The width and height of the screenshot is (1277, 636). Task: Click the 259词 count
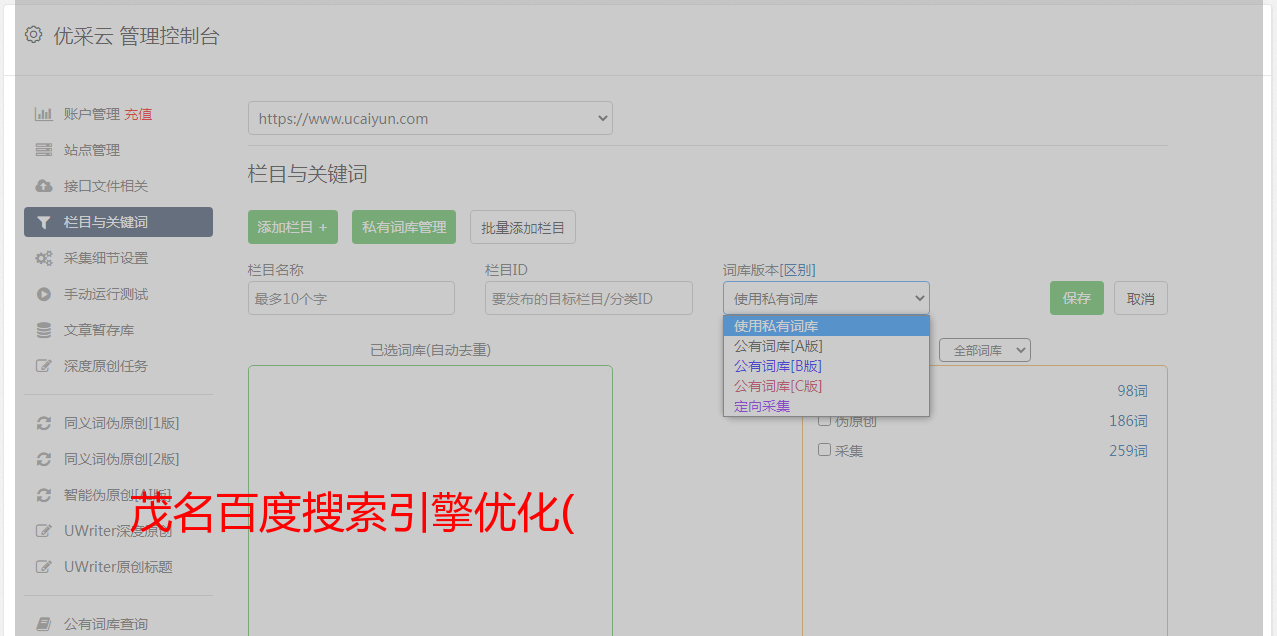1128,451
